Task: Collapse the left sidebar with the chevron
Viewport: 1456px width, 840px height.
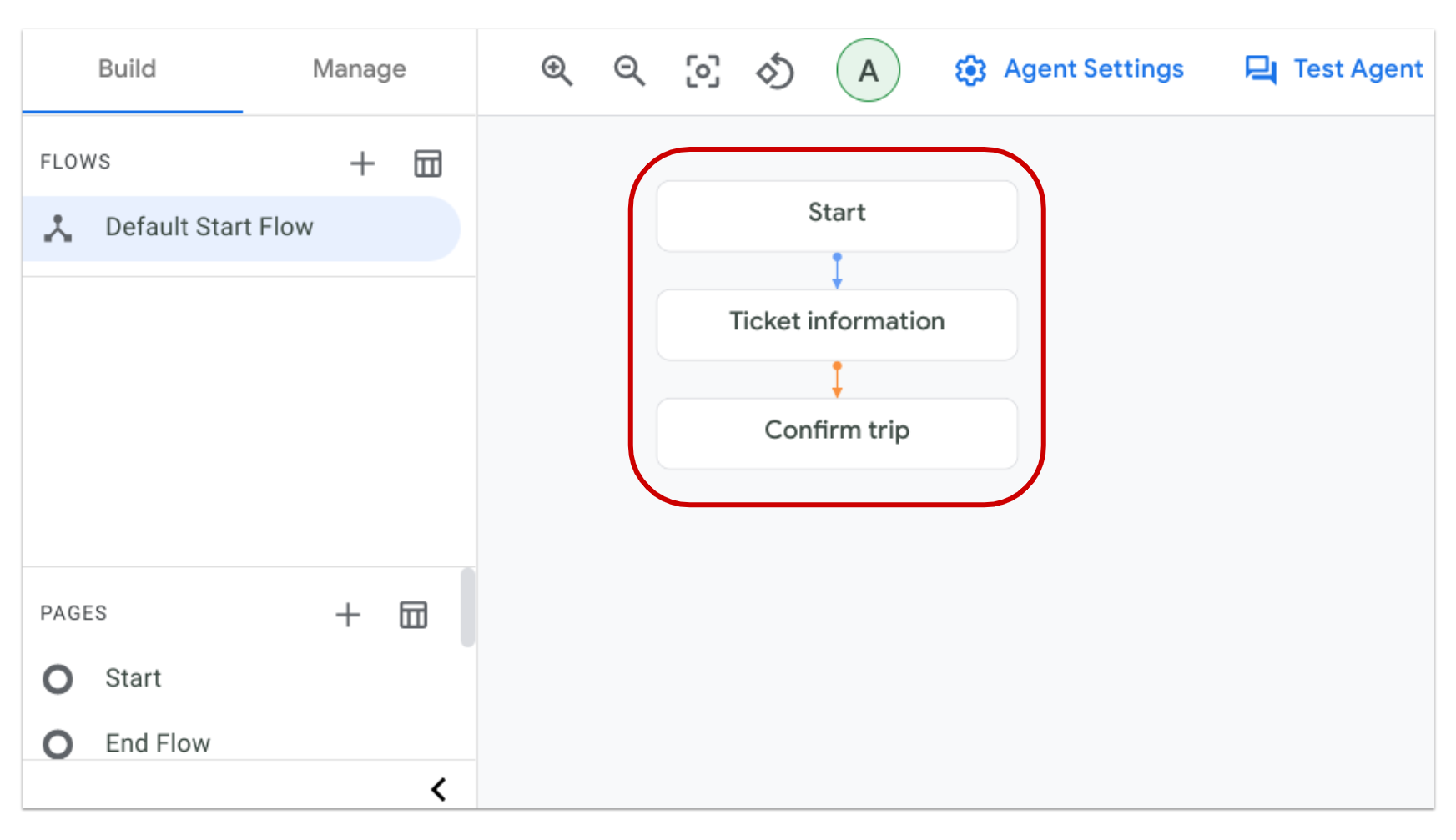Action: 439,788
